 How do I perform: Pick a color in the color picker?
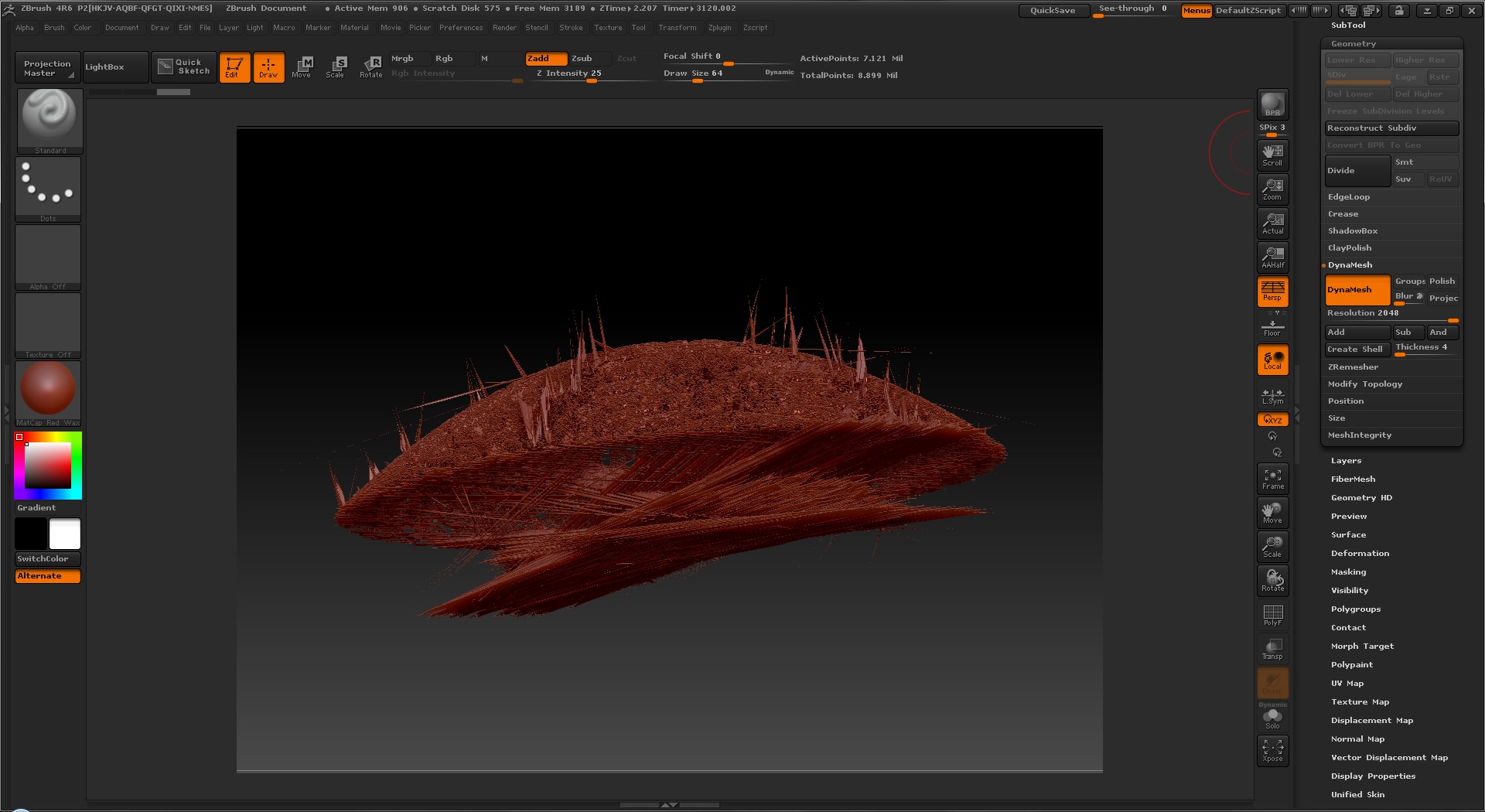click(x=48, y=466)
